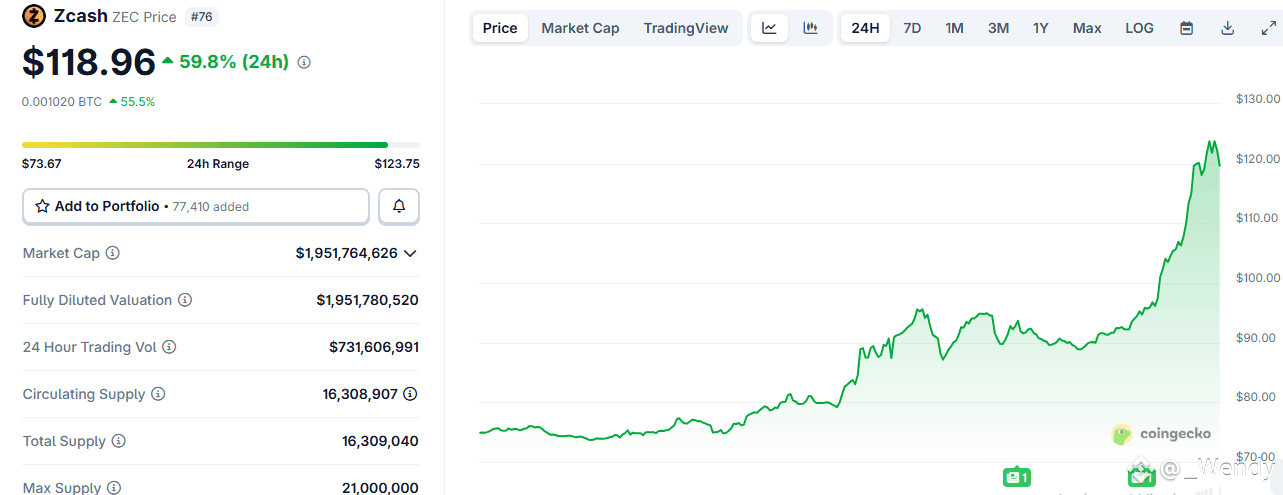This screenshot has height=495, width=1283.
Task: Download the chart data
Action: click(1227, 28)
